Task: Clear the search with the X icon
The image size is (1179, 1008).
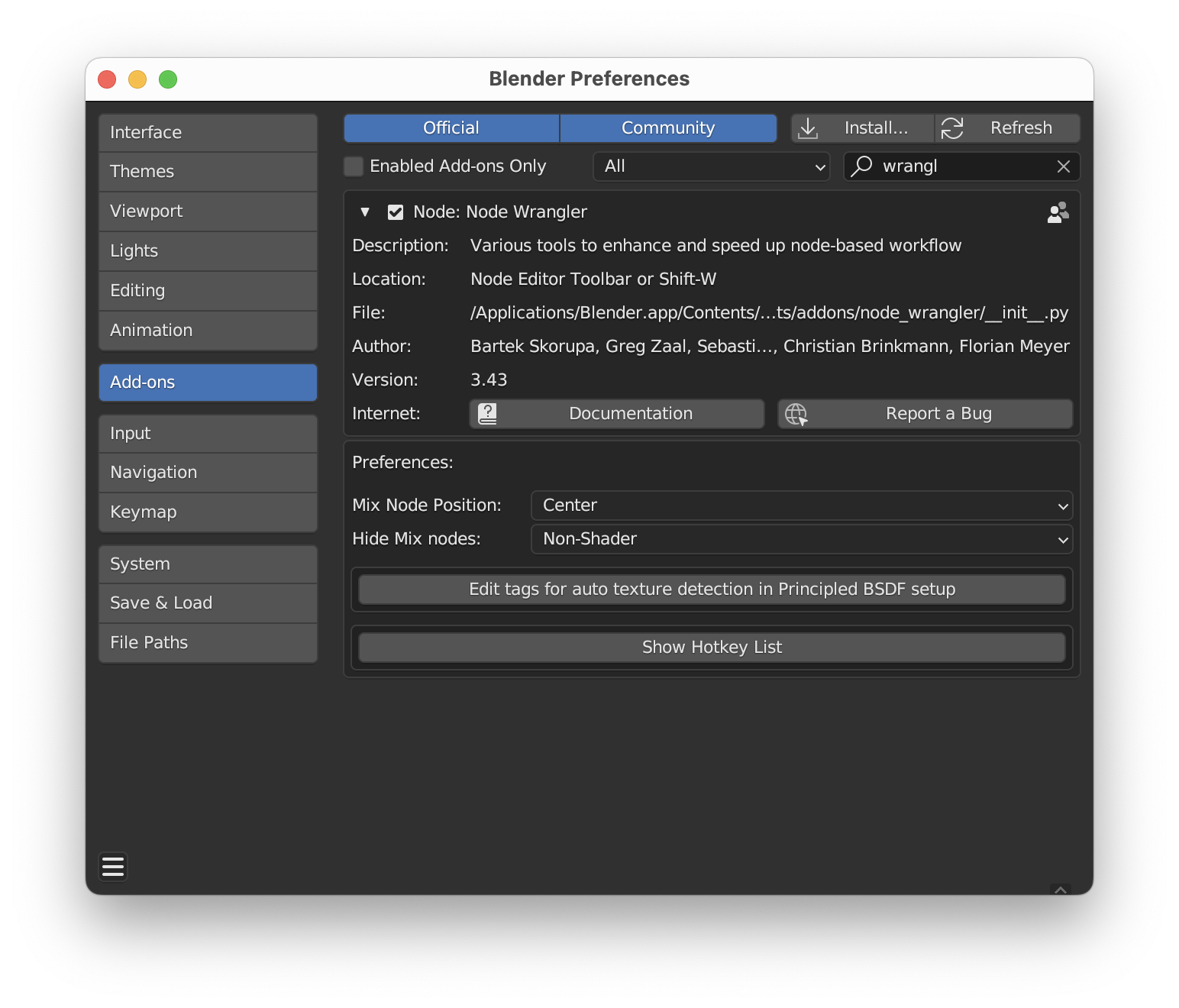Action: (1063, 166)
